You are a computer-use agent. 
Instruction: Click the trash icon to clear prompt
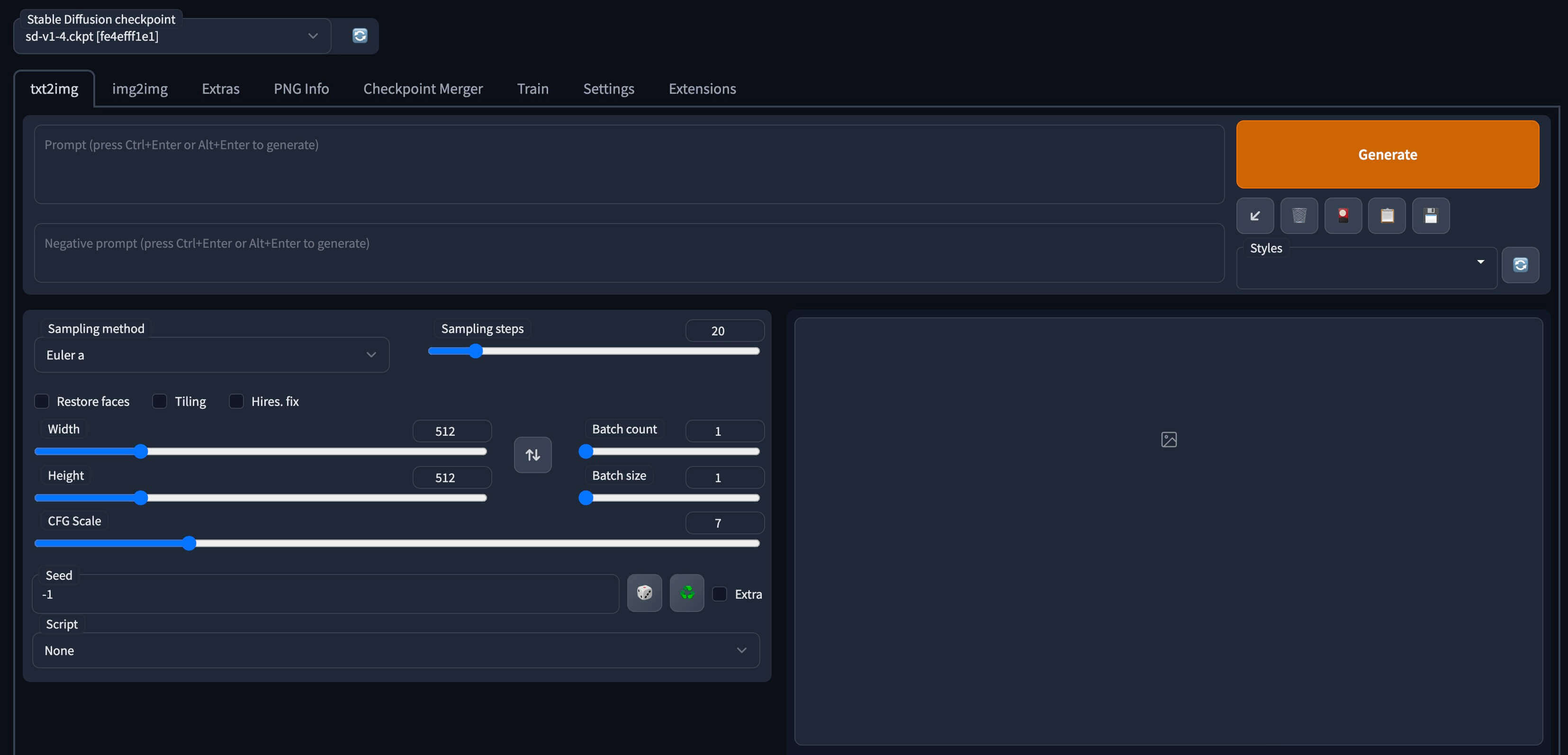[x=1298, y=216]
